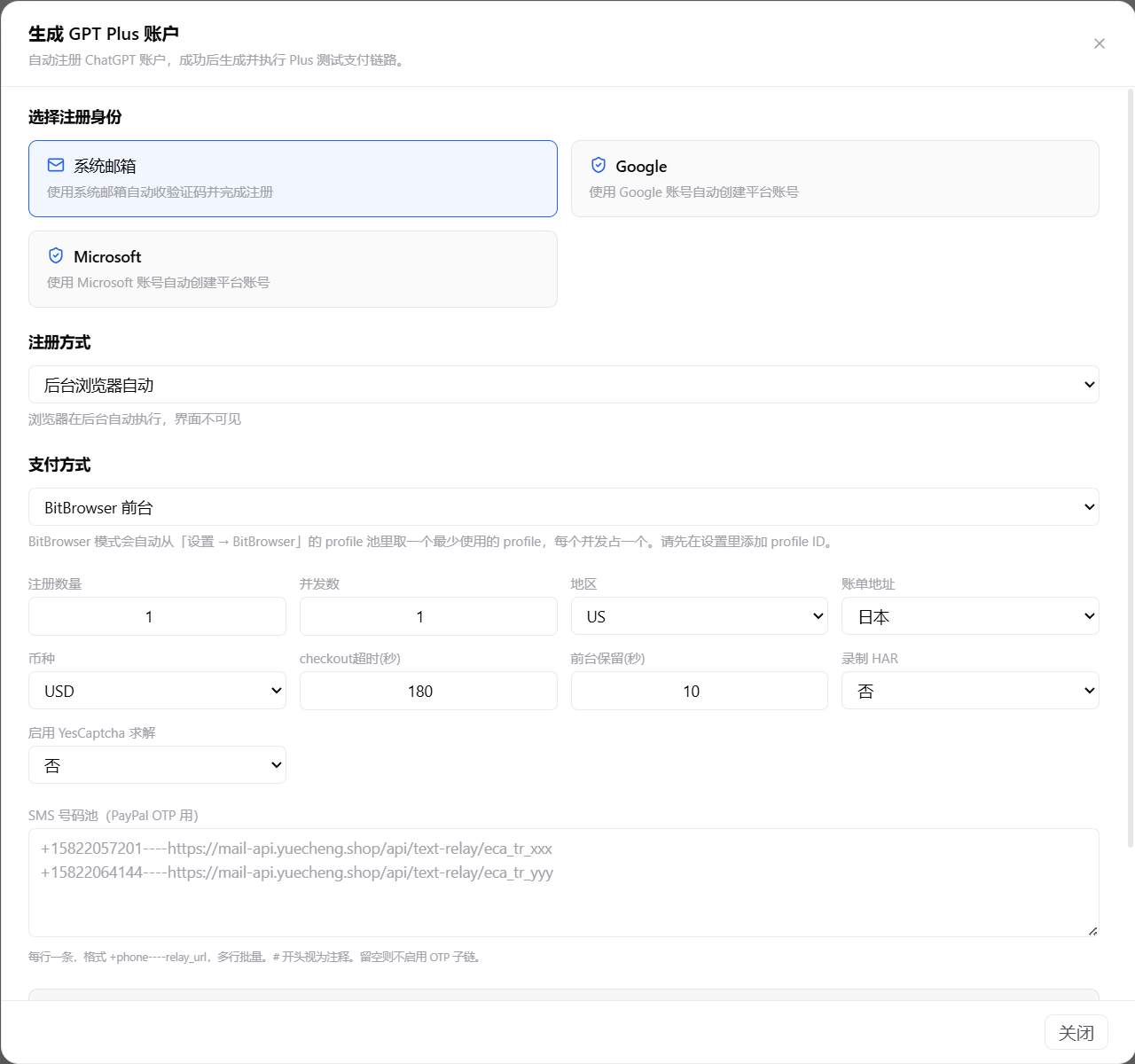The image size is (1135, 1064).
Task: Open the 币种 dropdown showing USD
Action: [157, 691]
